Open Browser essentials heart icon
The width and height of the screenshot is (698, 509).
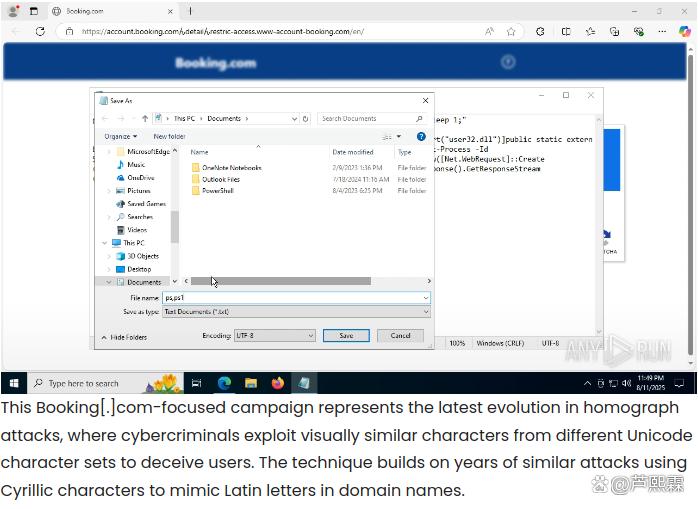[x=639, y=32]
